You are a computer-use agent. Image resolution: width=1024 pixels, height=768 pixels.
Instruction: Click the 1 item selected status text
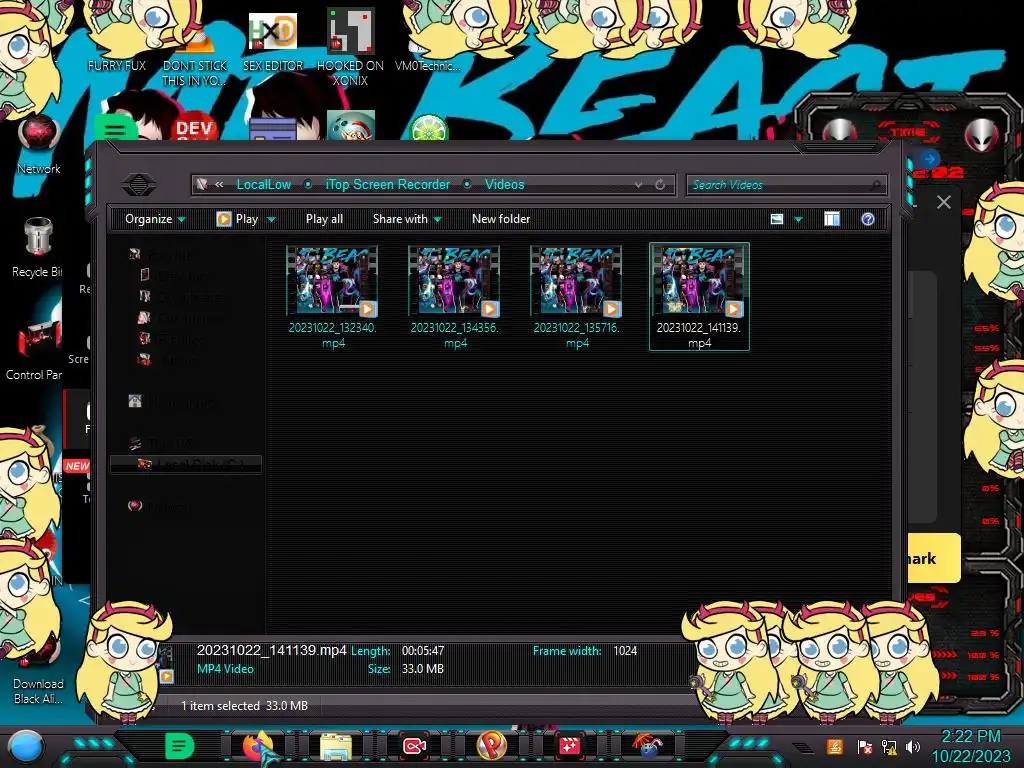coord(220,706)
